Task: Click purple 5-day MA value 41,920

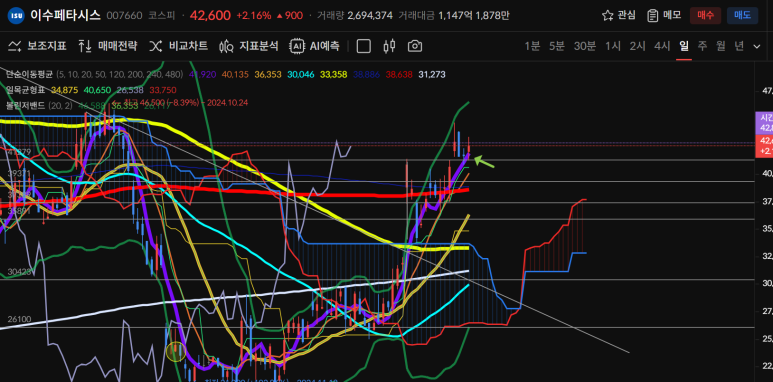Action: pyautogui.click(x=203, y=74)
